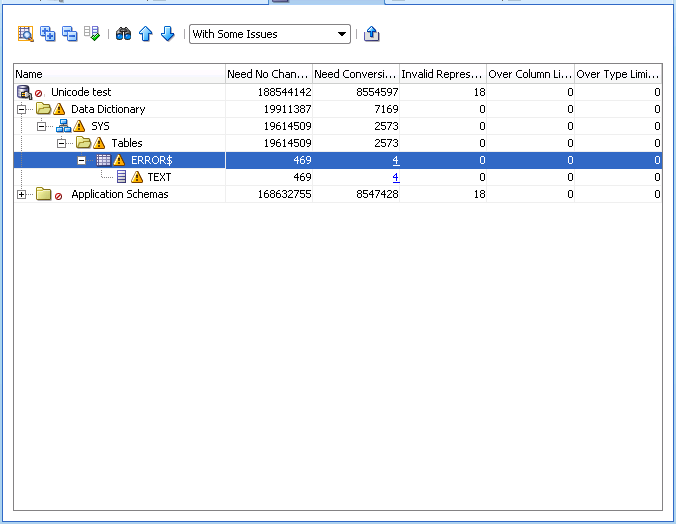The width and height of the screenshot is (676, 524).
Task: Click the export icon right of dropdown
Action: pos(372,34)
